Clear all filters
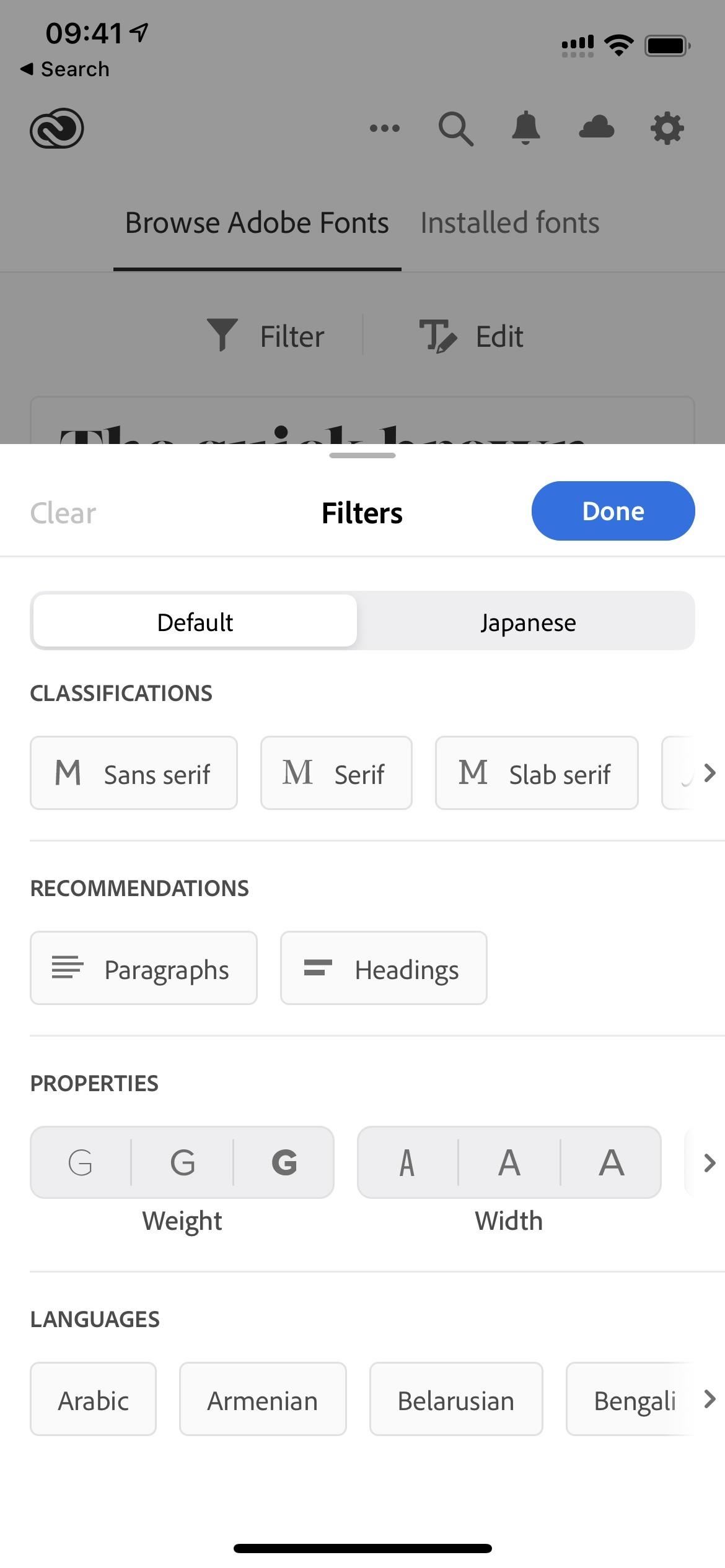 click(x=63, y=513)
